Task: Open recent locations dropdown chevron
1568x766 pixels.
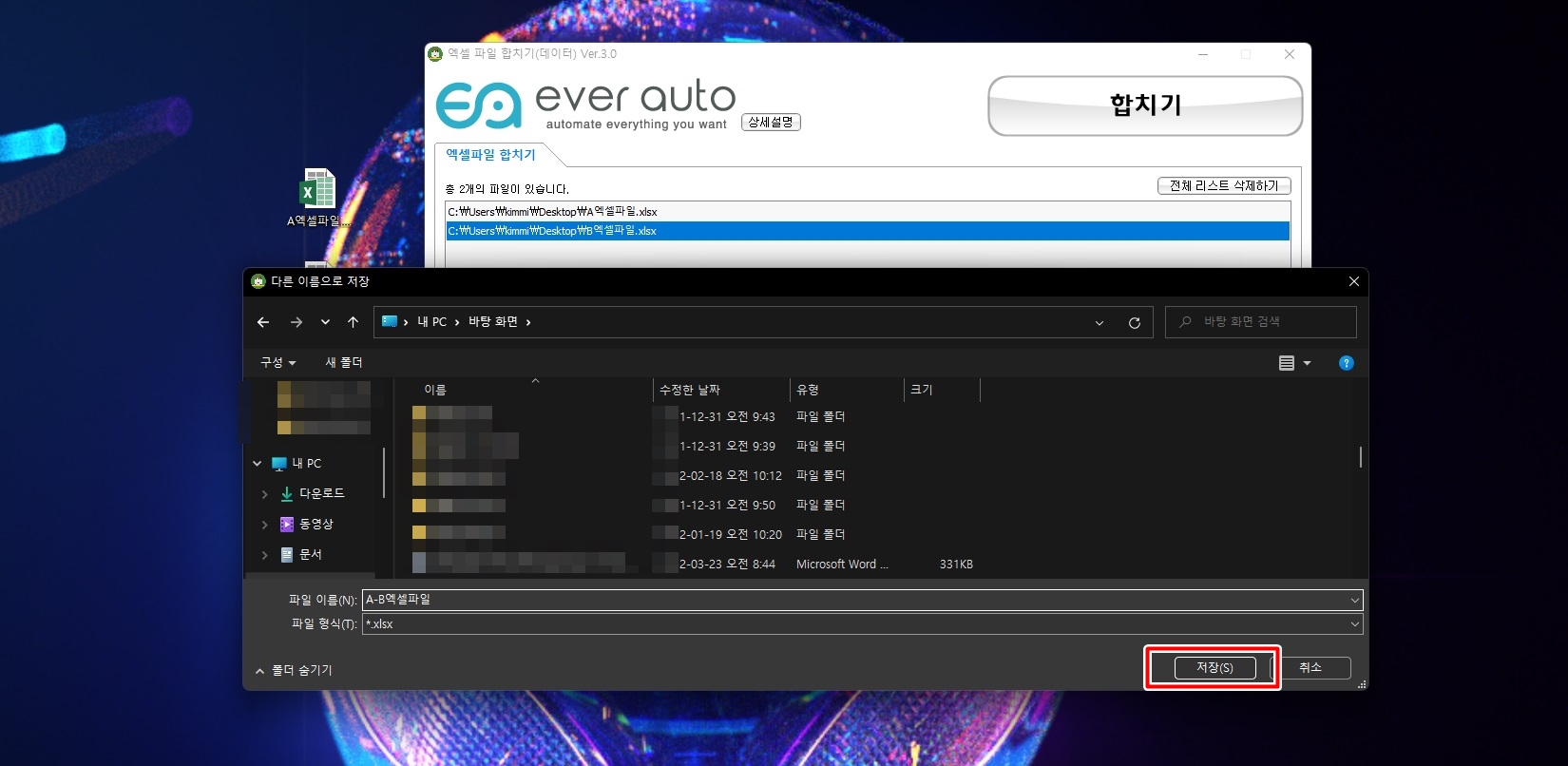Action: click(x=325, y=322)
